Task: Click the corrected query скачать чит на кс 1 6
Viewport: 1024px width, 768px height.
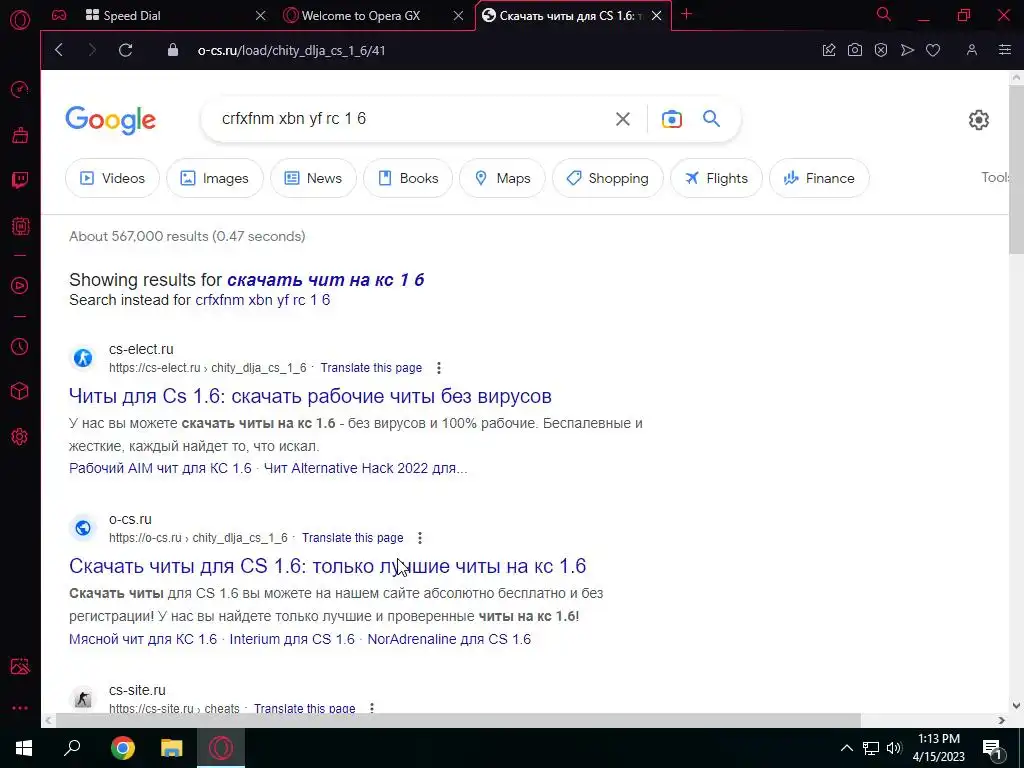Action: pos(325,280)
